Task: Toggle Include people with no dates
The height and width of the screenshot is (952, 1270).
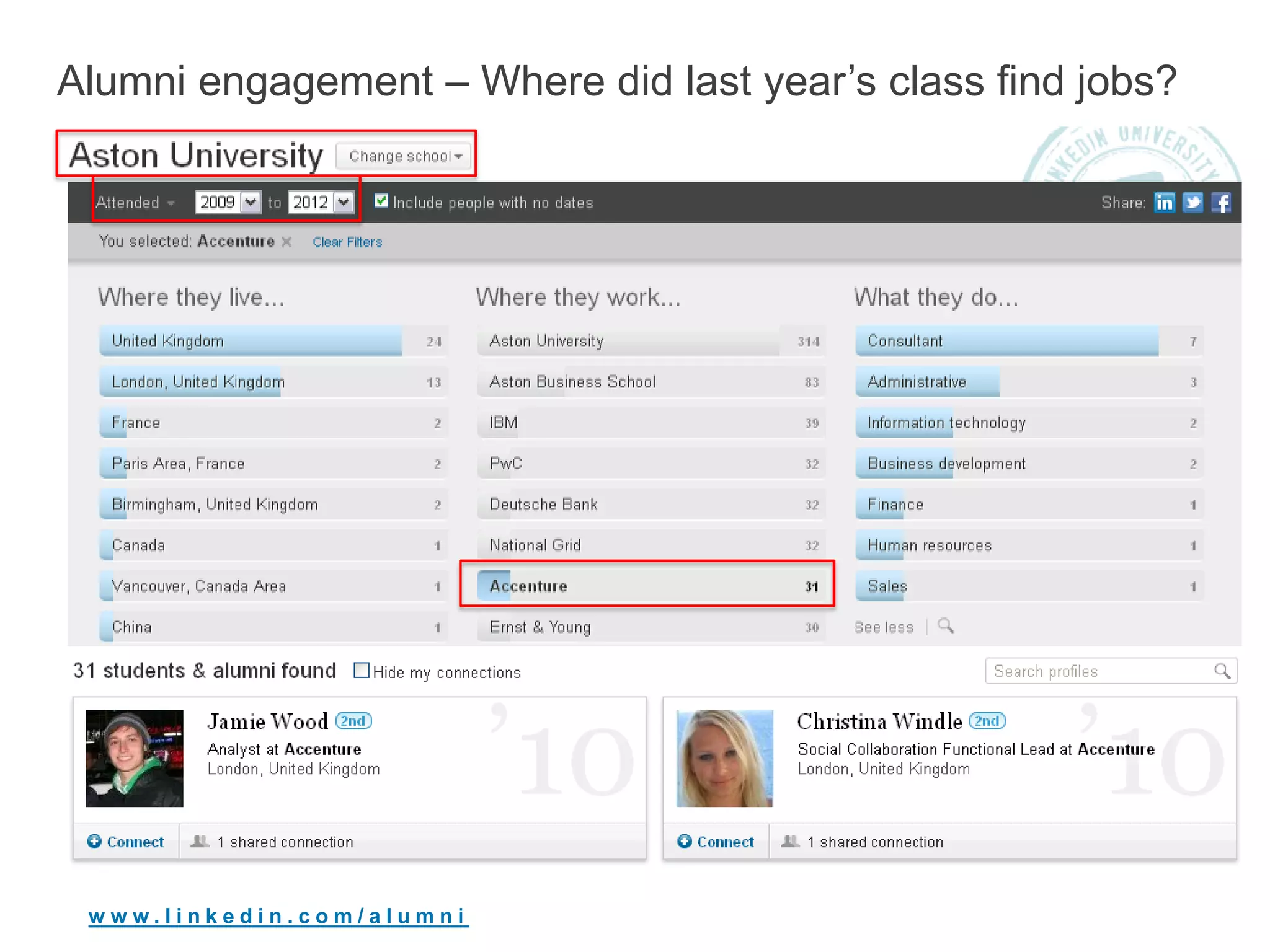Action: (x=381, y=201)
